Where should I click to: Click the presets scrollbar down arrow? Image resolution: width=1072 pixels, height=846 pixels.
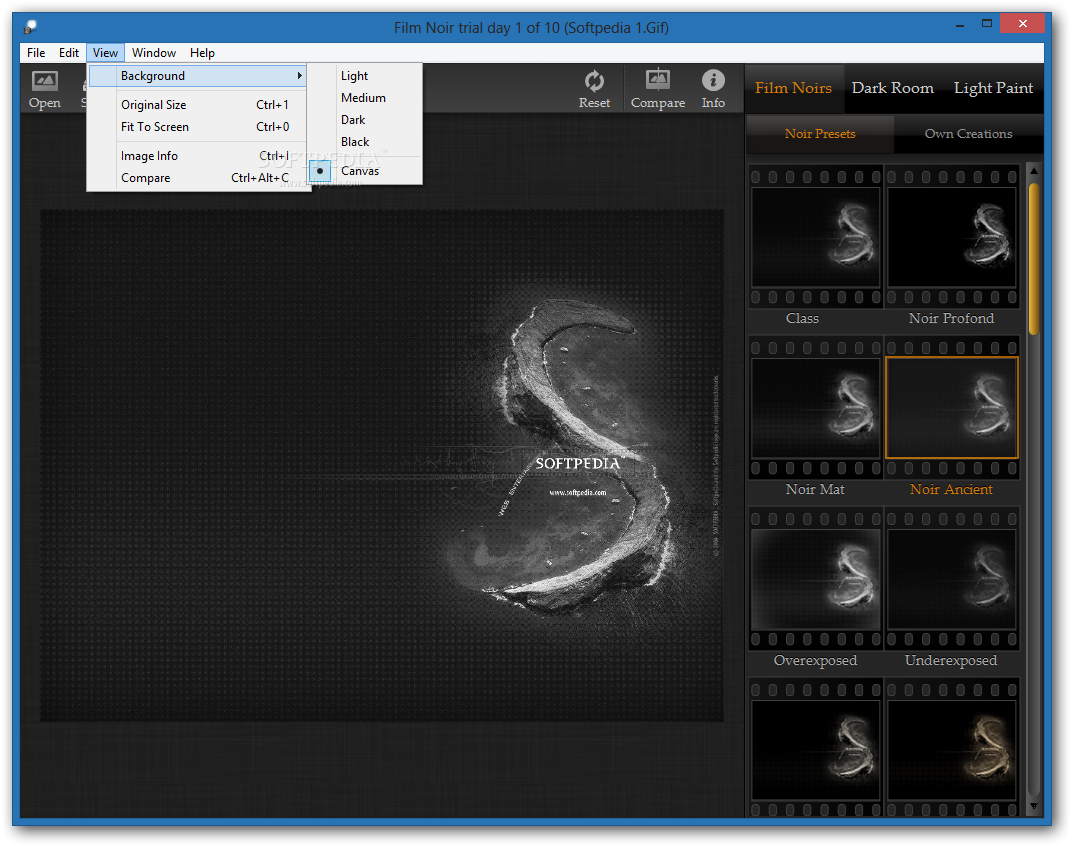tap(1034, 807)
